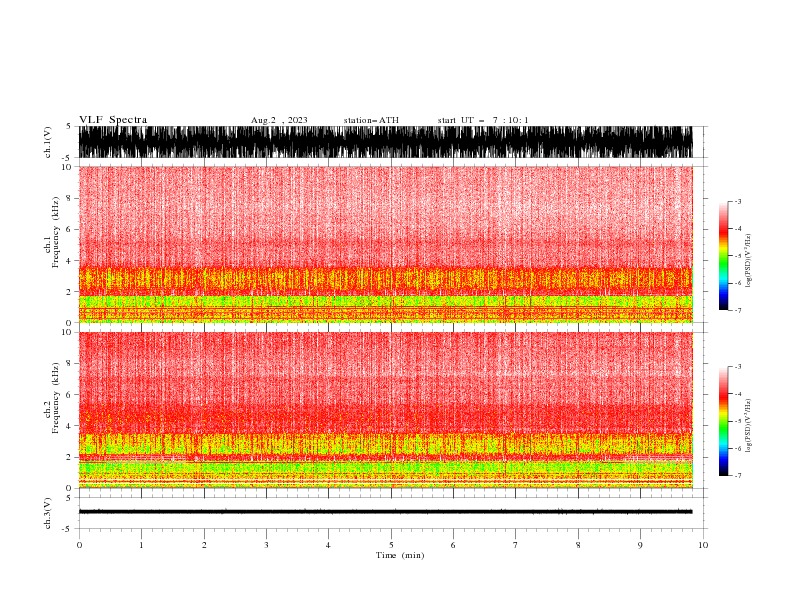Click the "ch.1(V)" axis label
Viewport: 792px width, 612px height.
tap(48, 142)
